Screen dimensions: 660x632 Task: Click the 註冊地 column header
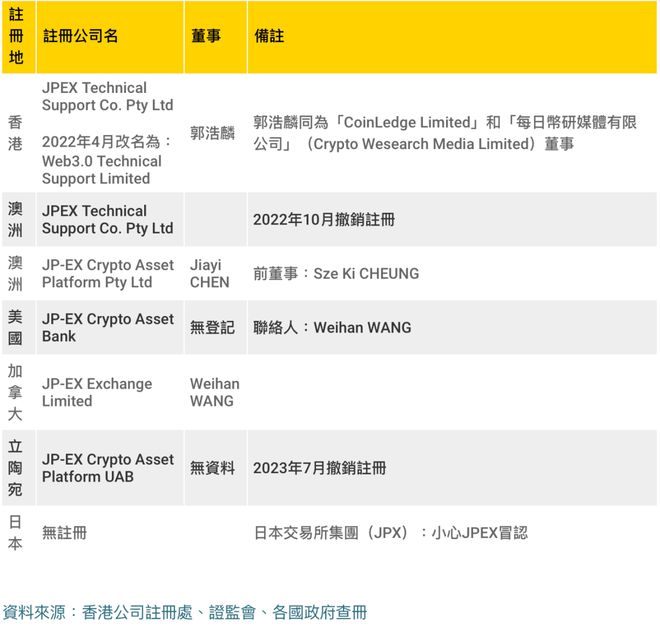point(19,37)
